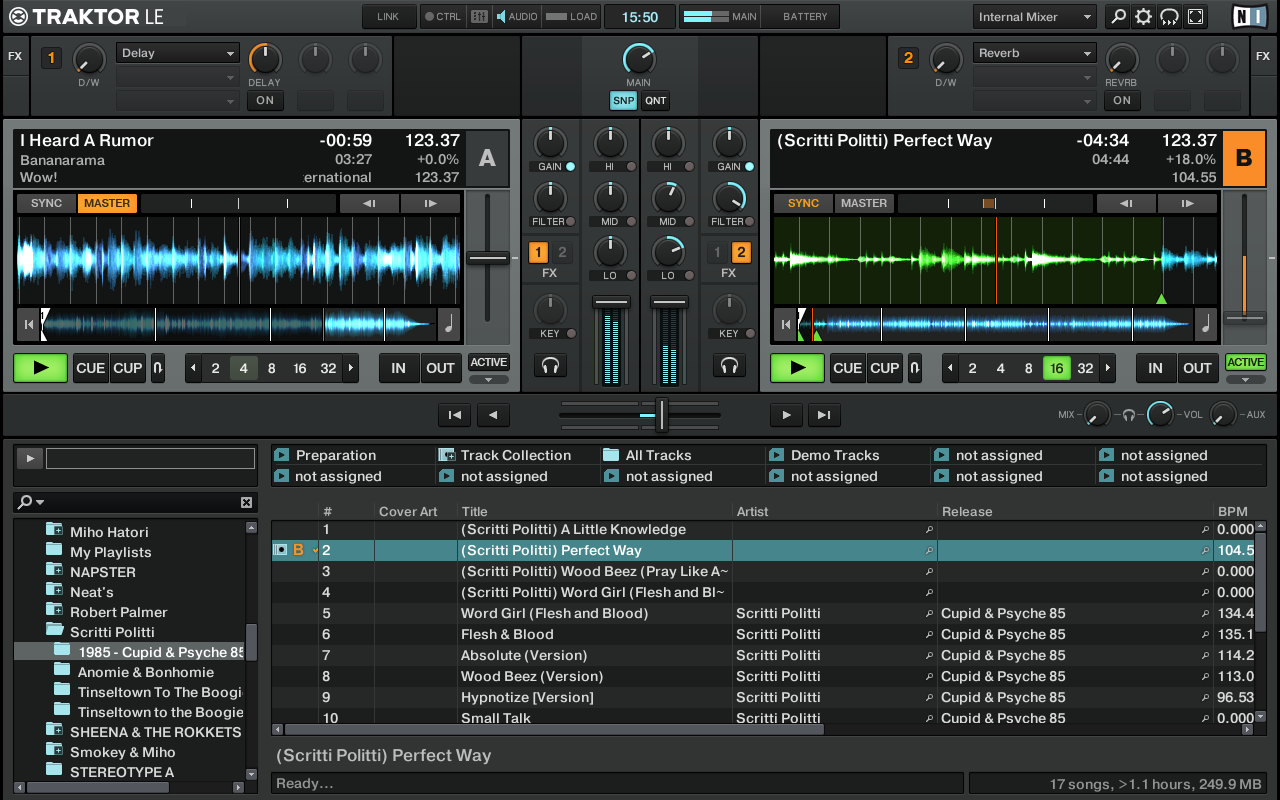This screenshot has height=800, width=1280.
Task: Jump to track start on deck A
Action: coord(28,324)
